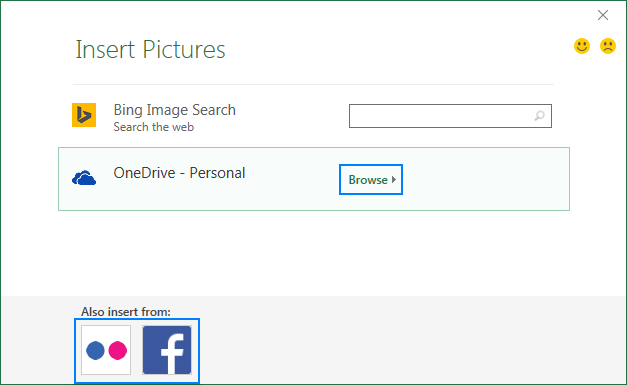Send a frown feedback face
627x385 pixels.
(608, 46)
